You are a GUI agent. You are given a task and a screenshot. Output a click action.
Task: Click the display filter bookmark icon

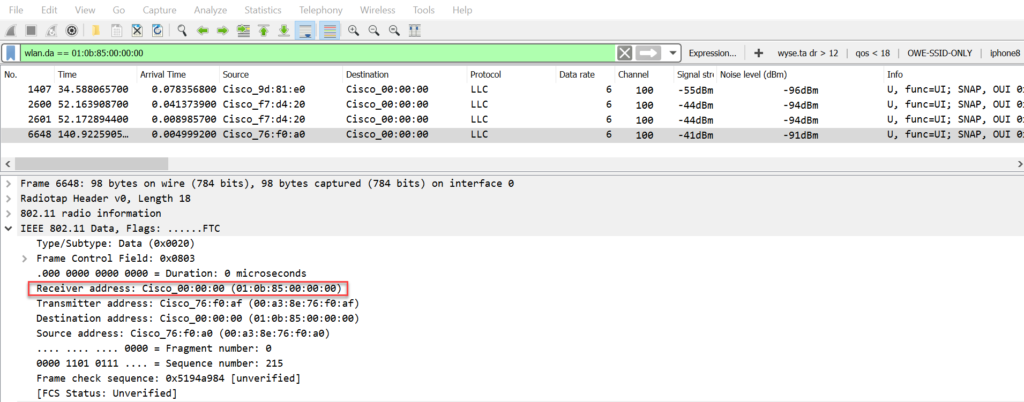point(10,53)
